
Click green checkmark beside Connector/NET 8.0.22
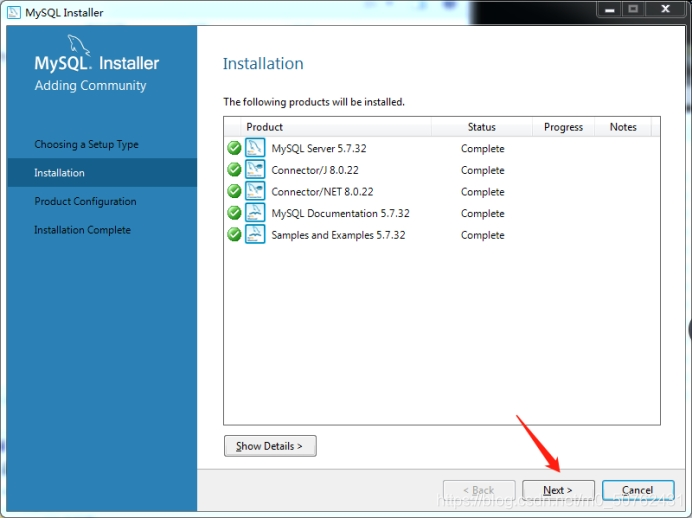pos(234,191)
